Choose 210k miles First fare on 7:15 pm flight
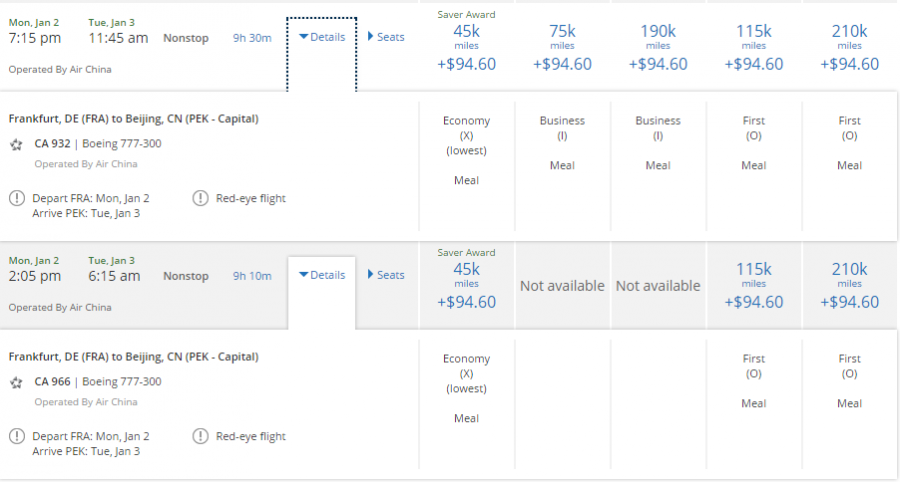The image size is (900, 482). click(850, 47)
